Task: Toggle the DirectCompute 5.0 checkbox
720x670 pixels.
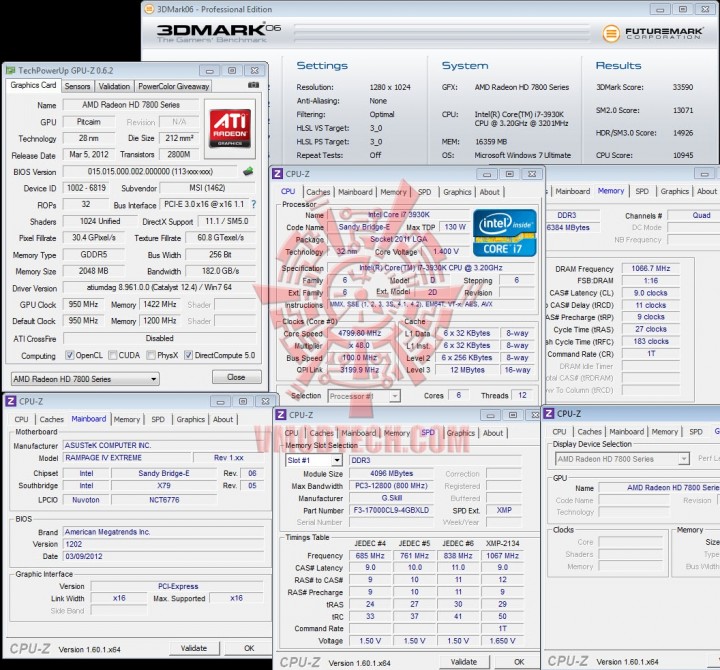Action: (188, 355)
